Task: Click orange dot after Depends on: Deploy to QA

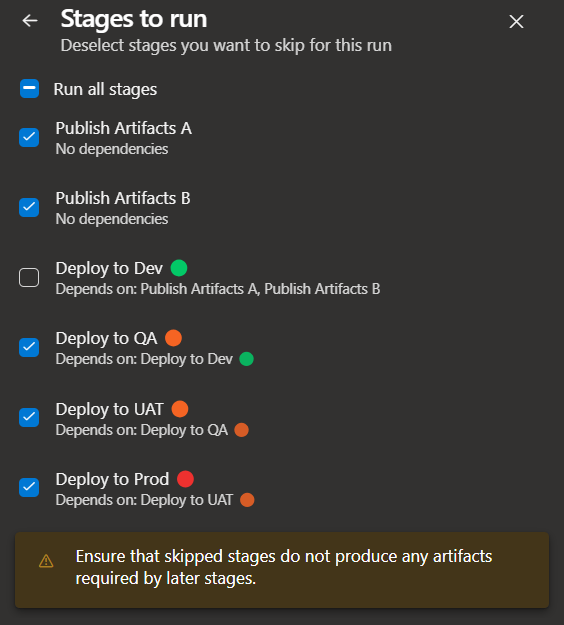Action: 242,430
